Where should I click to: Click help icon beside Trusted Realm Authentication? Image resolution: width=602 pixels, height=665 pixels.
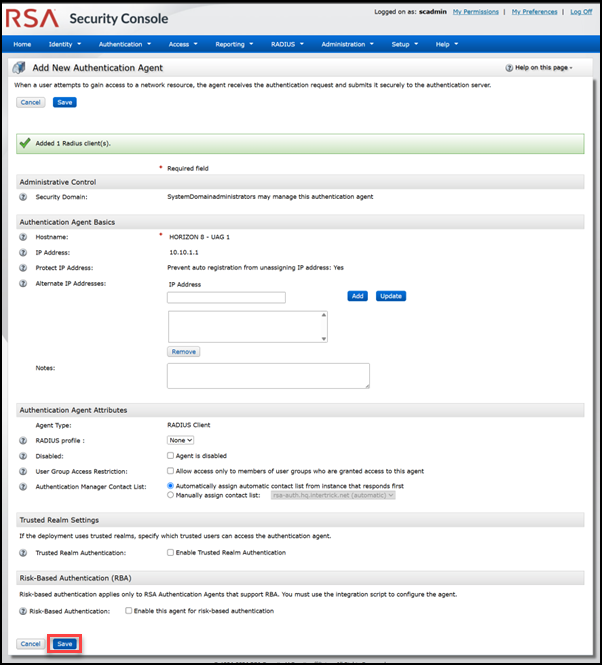[x=23, y=553]
